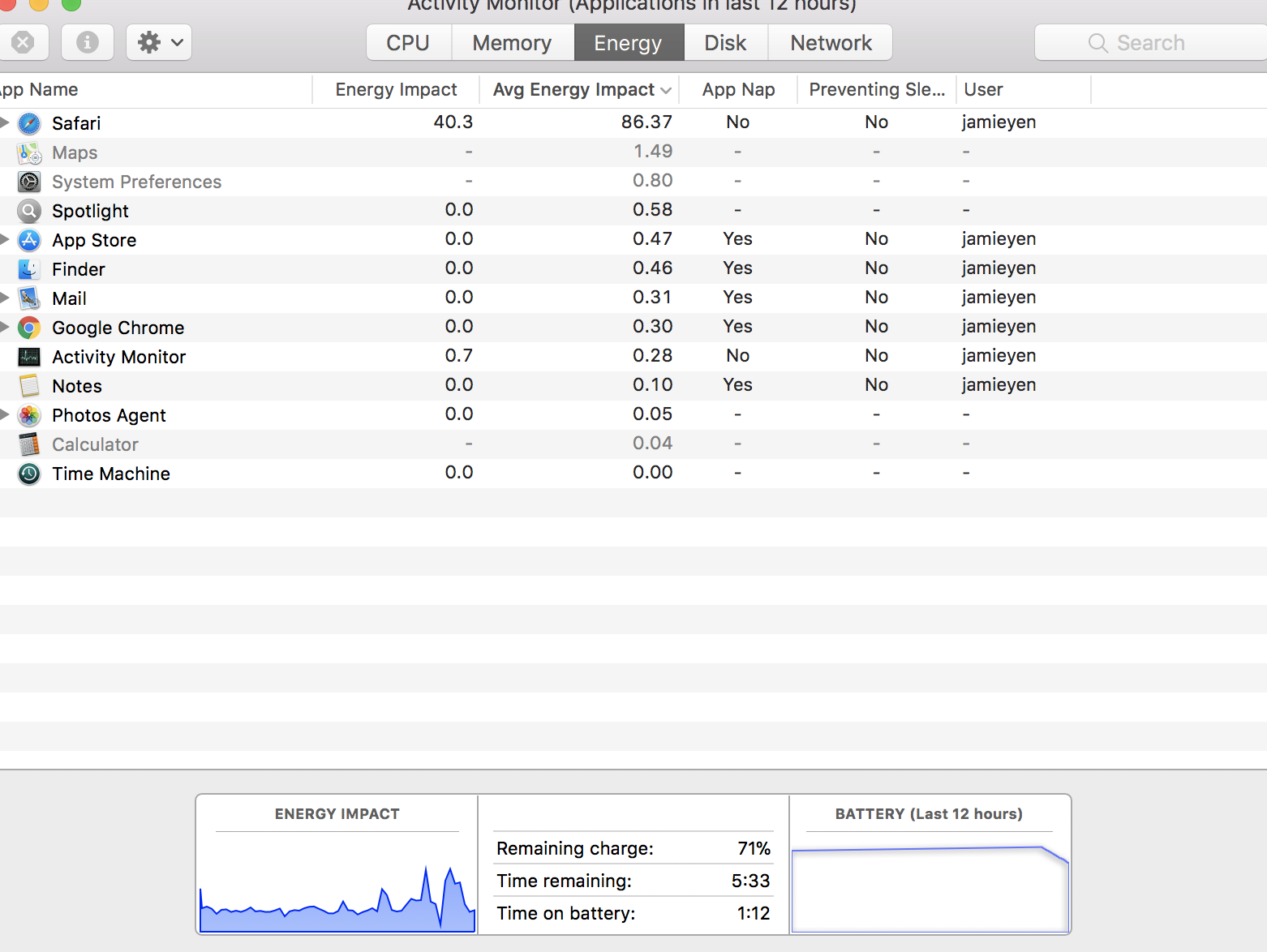Click the App Store icon
The width and height of the screenshot is (1267, 952).
click(x=29, y=240)
